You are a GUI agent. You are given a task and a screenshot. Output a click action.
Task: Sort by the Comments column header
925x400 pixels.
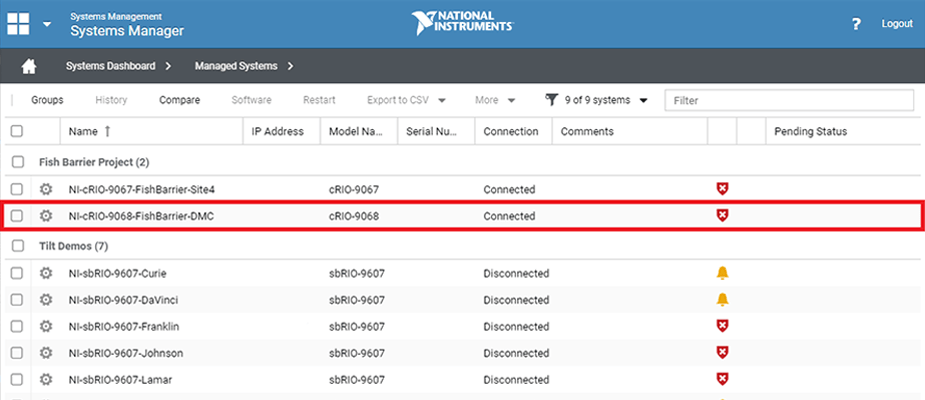pyautogui.click(x=587, y=132)
